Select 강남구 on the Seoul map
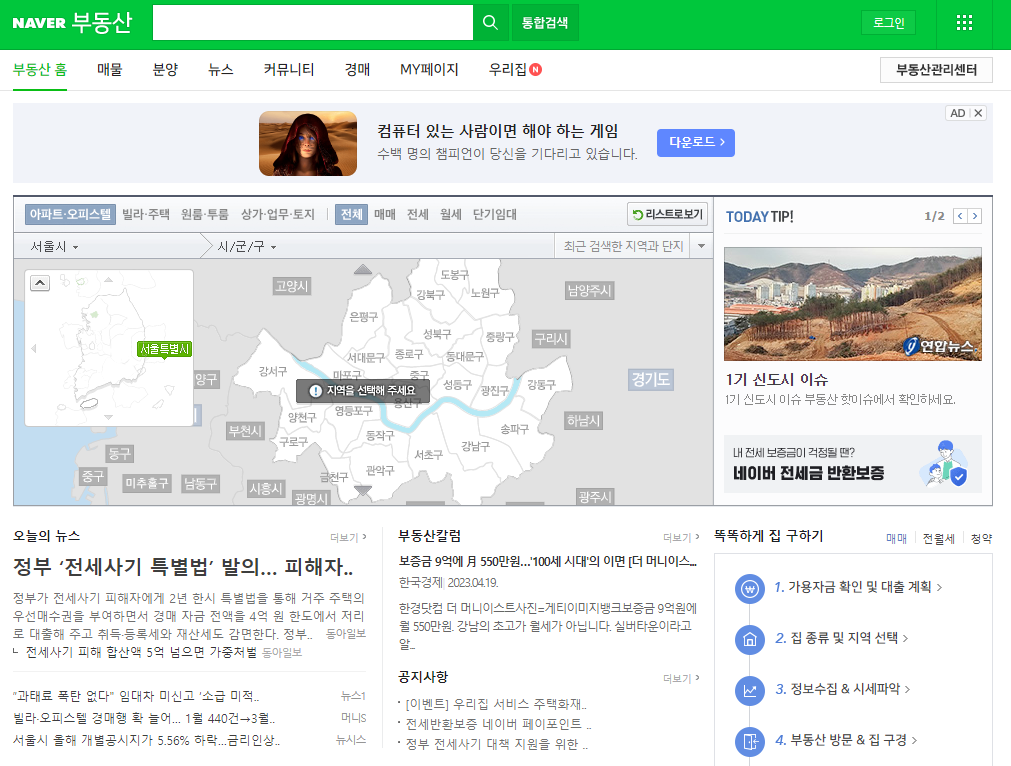Viewport: 1011px width, 766px height. click(476, 446)
